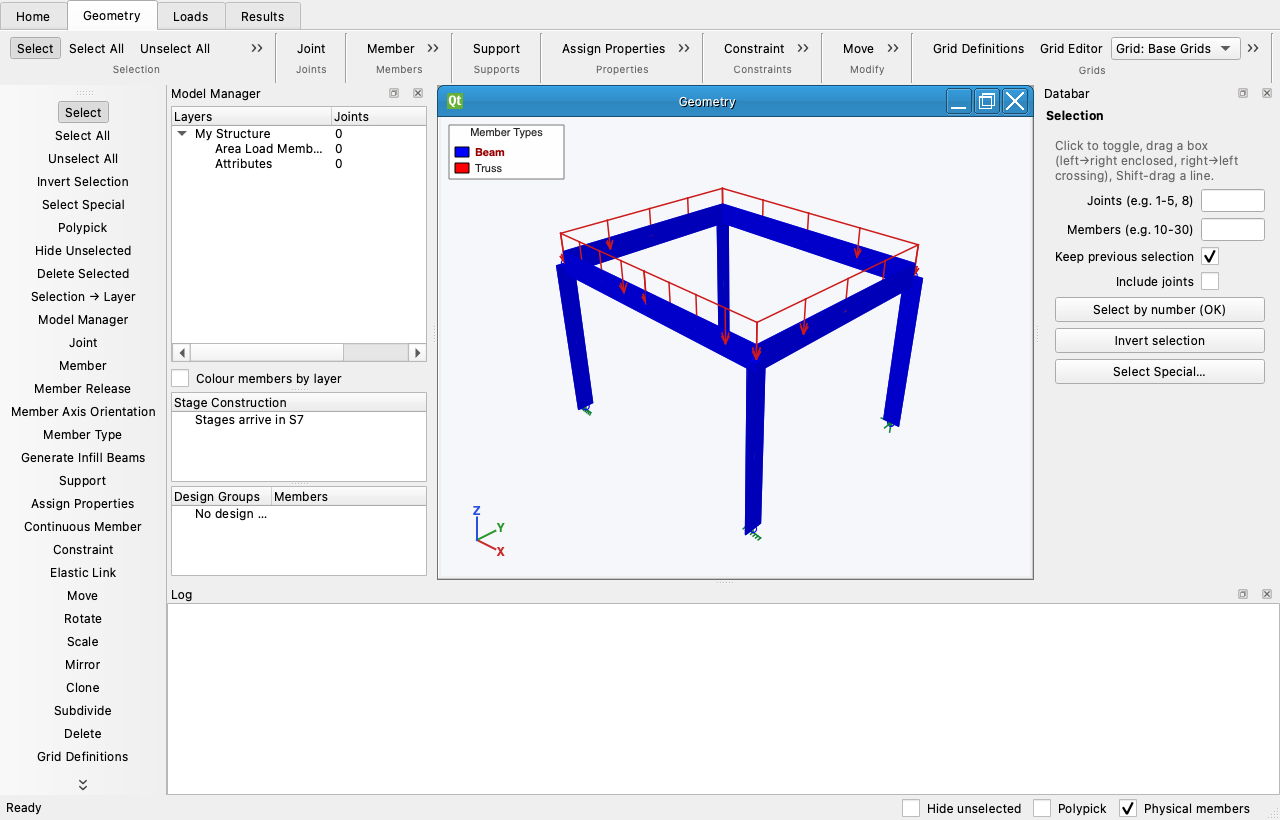This screenshot has height=820, width=1280.
Task: Click Support in the ribbon
Action: point(496,48)
